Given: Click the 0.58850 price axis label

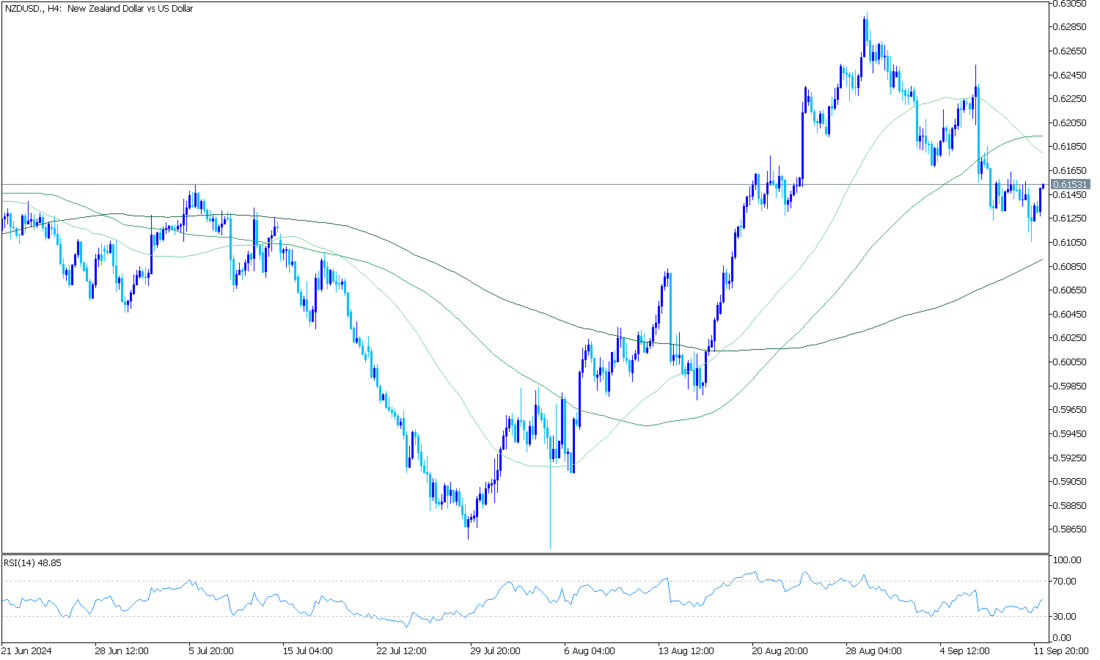Looking at the screenshot, I should pyautogui.click(x=1070, y=505).
